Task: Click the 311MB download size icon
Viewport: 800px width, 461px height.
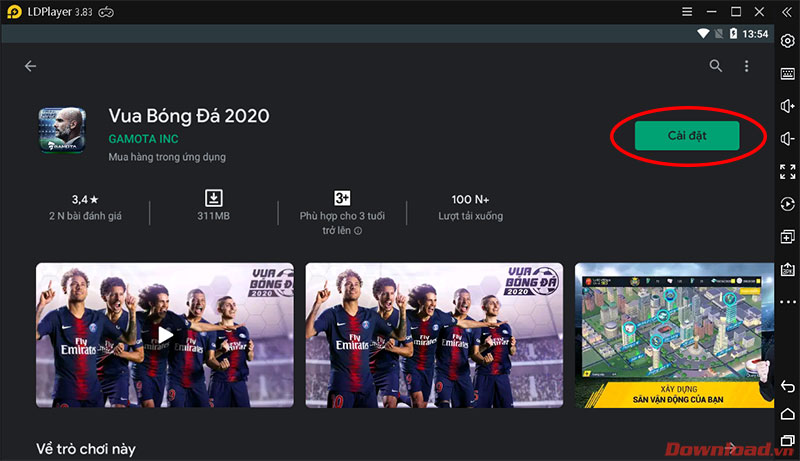Action: pos(214,197)
